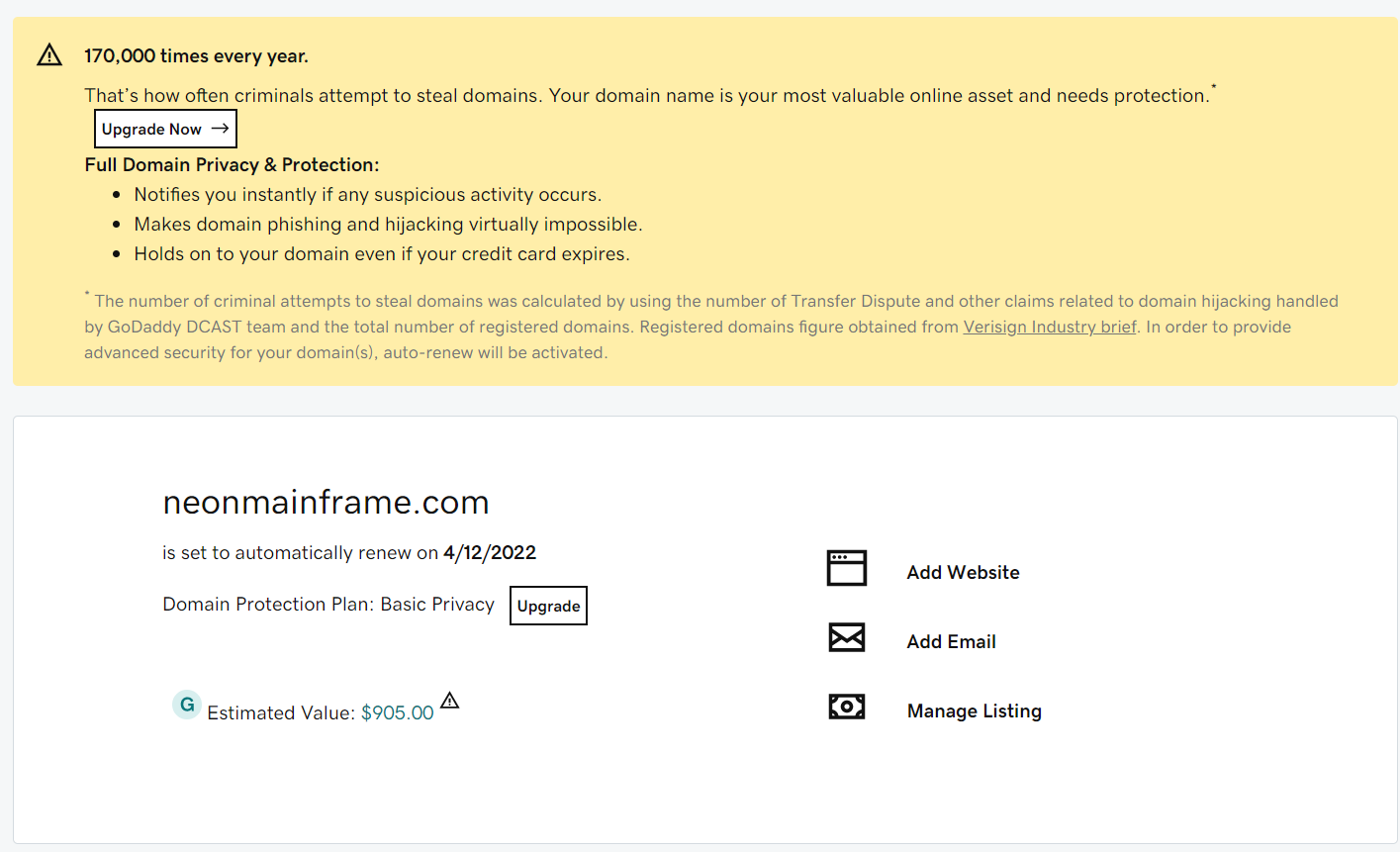Viewport: 1400px width, 852px height.
Task: Click the Add Website browser window icon
Action: tap(847, 568)
